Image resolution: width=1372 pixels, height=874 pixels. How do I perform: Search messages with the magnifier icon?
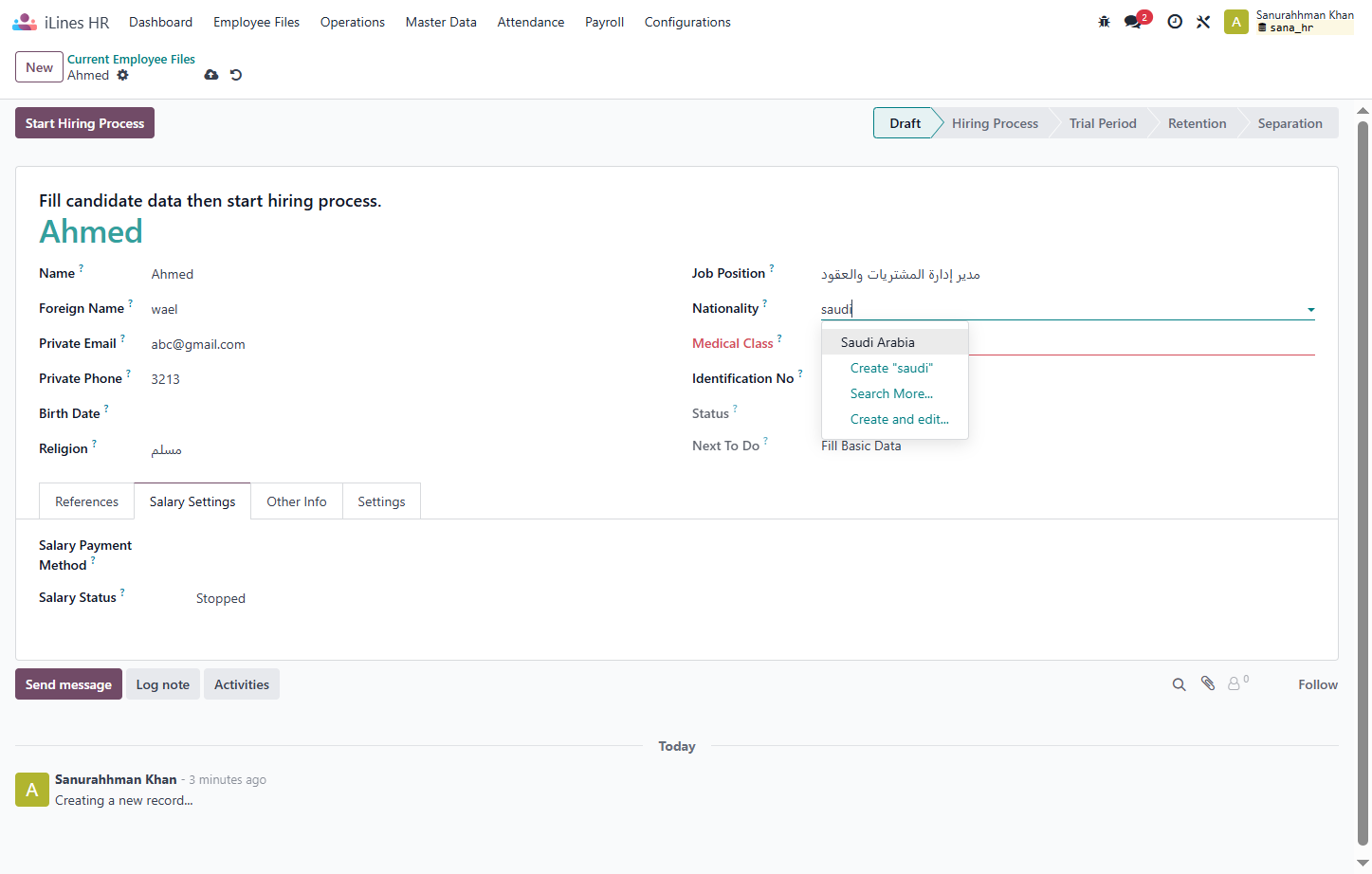(x=1179, y=684)
